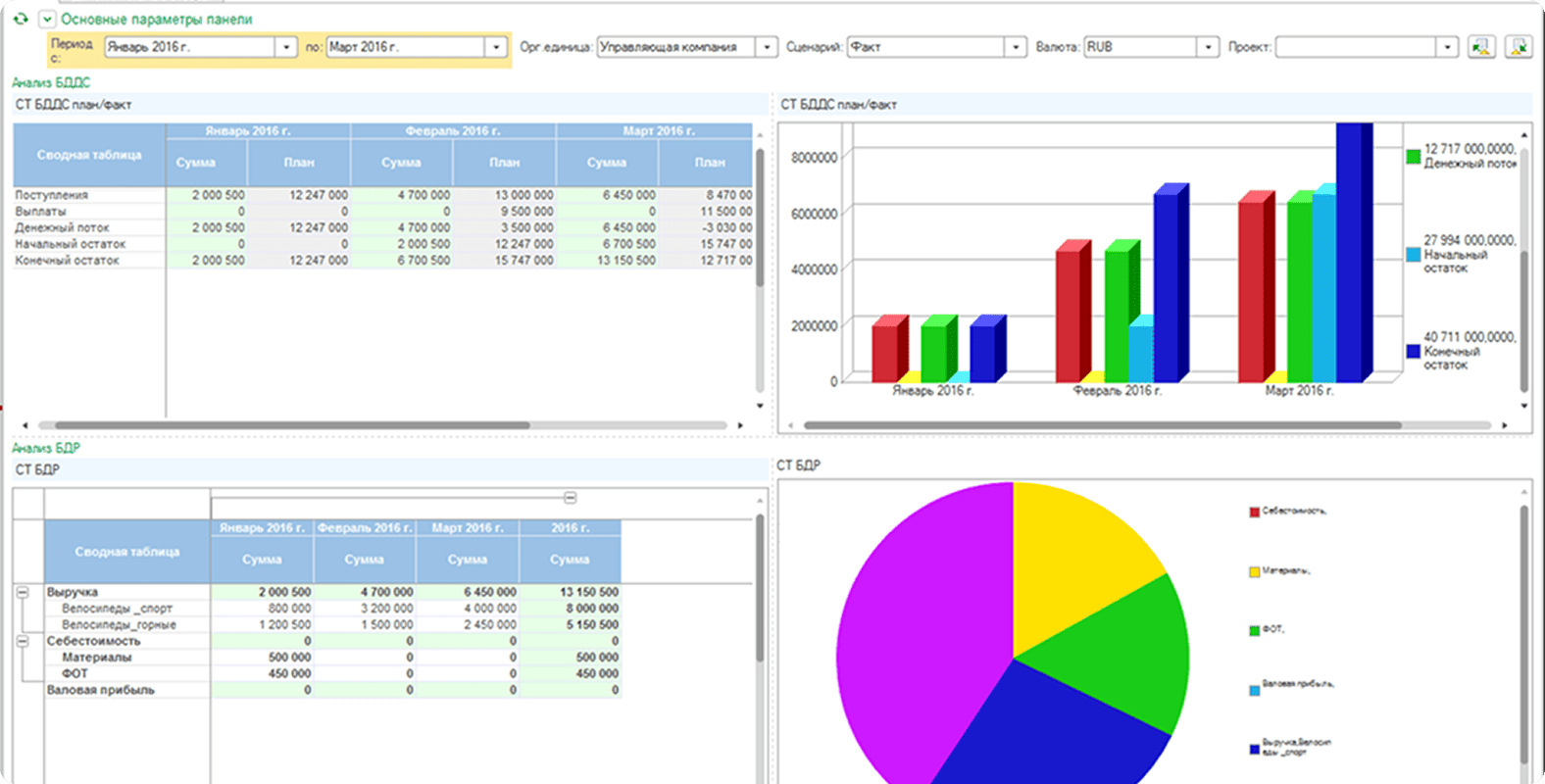
Task: Click the green bar for Январь 2016
Action: [937, 350]
